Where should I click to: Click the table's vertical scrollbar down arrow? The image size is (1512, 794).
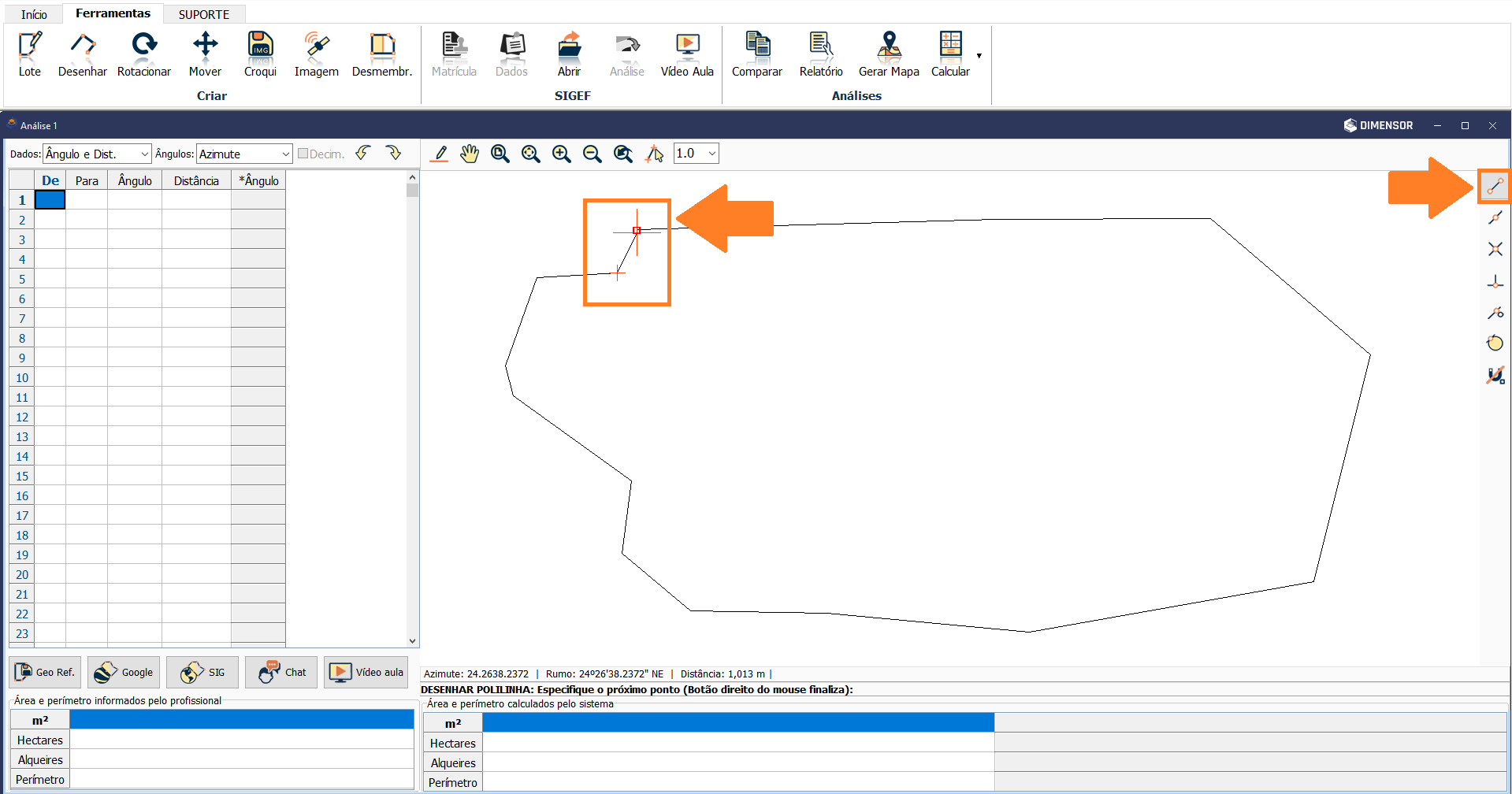(412, 641)
